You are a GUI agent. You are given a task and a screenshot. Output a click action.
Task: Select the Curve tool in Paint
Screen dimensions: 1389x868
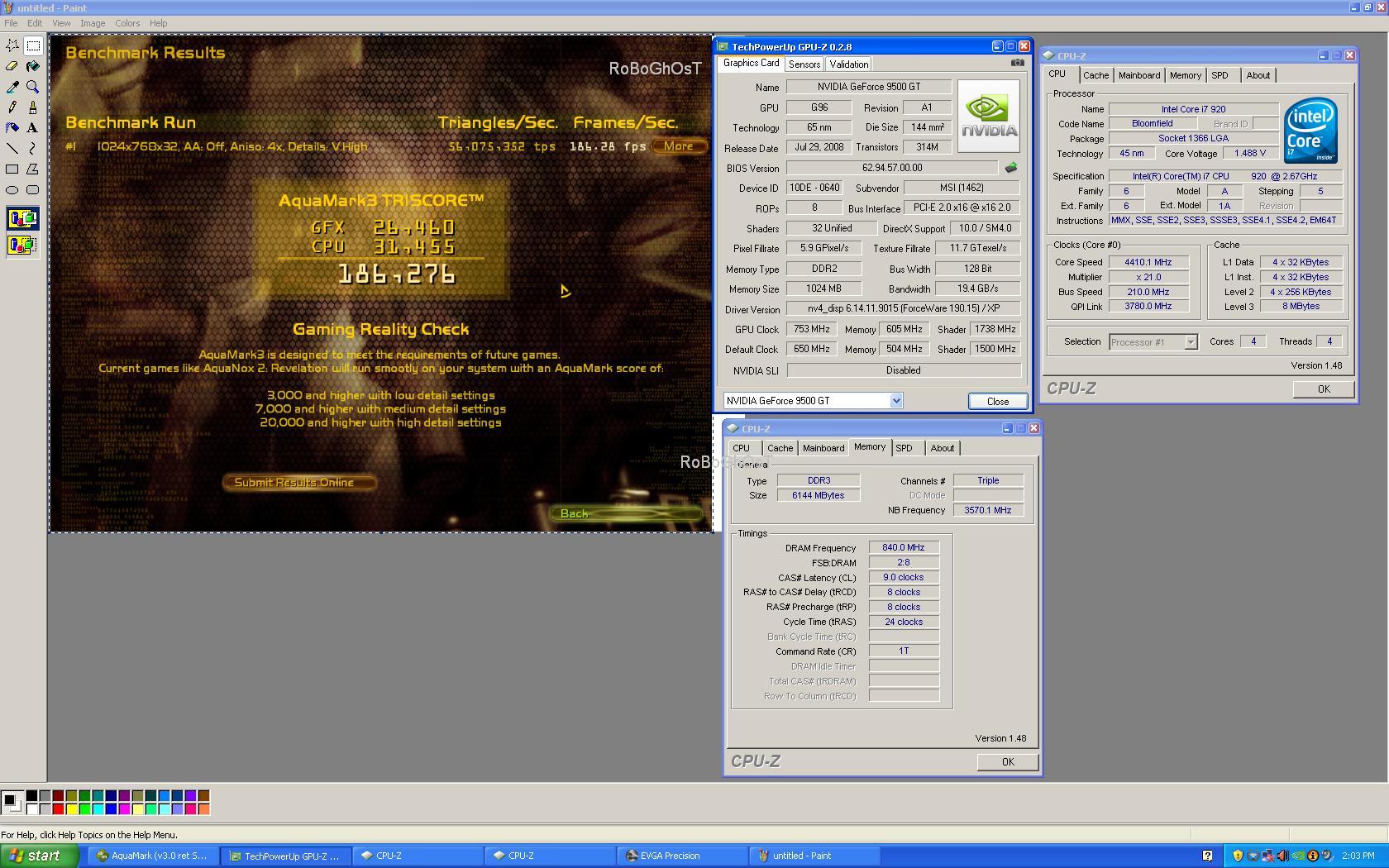coord(33,149)
